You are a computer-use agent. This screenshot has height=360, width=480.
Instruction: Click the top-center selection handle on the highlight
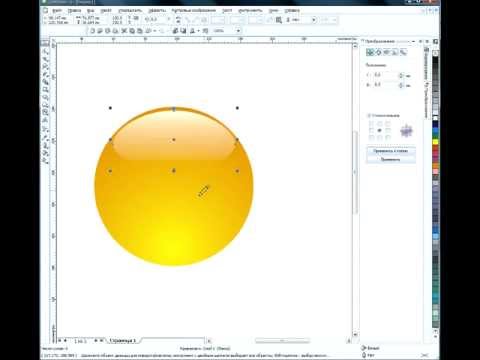(x=174, y=109)
